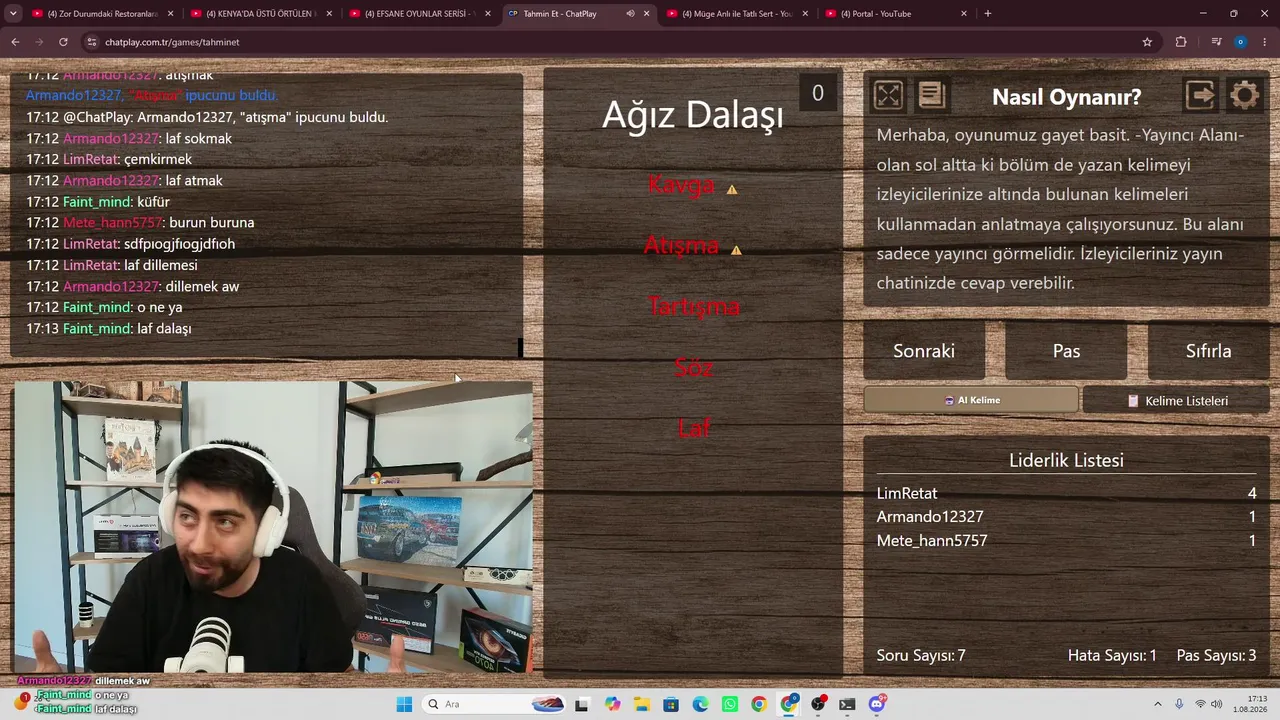
Task: Switch to the Portal - YouTube tab
Action: click(896, 14)
